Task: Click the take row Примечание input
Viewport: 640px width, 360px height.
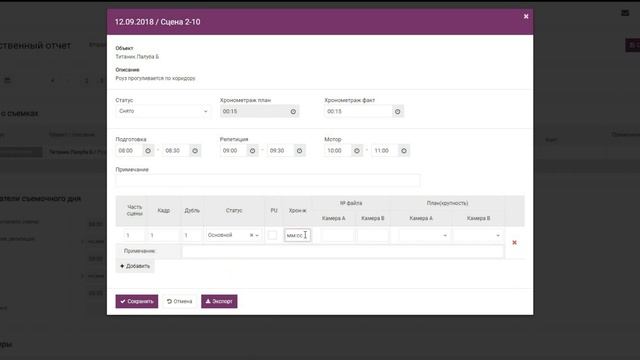Action: [x=342, y=251]
